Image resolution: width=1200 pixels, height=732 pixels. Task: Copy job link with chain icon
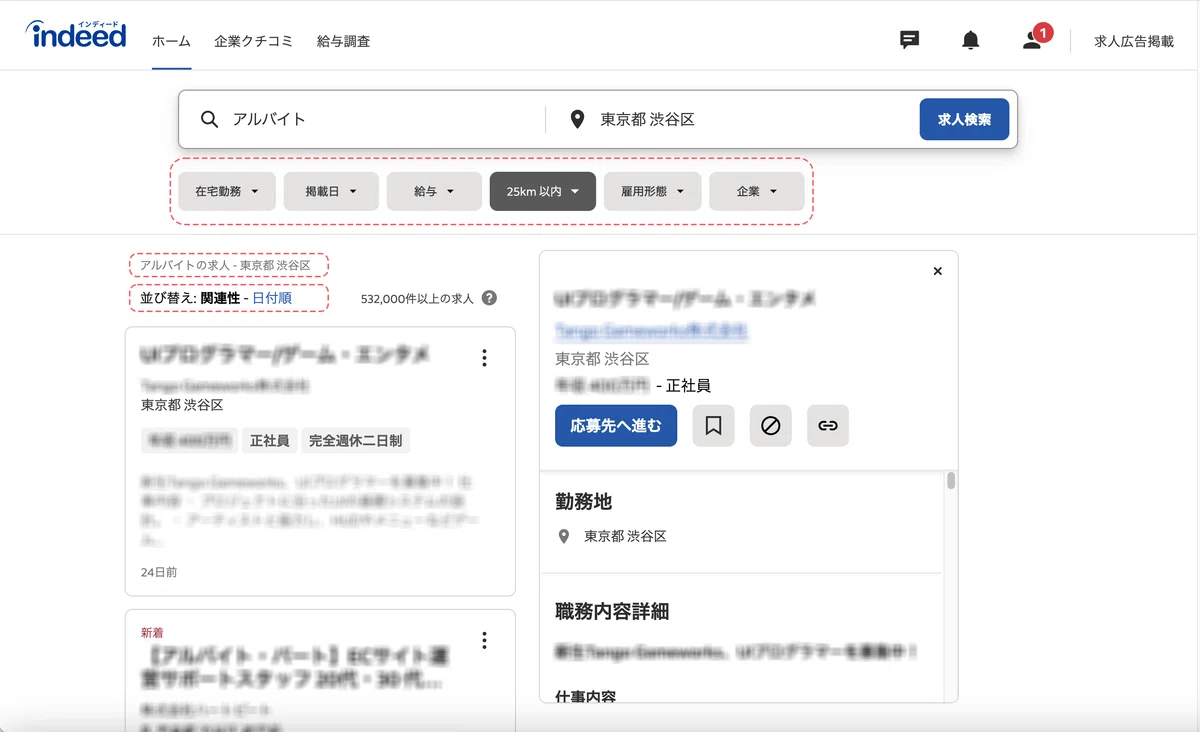(x=827, y=426)
